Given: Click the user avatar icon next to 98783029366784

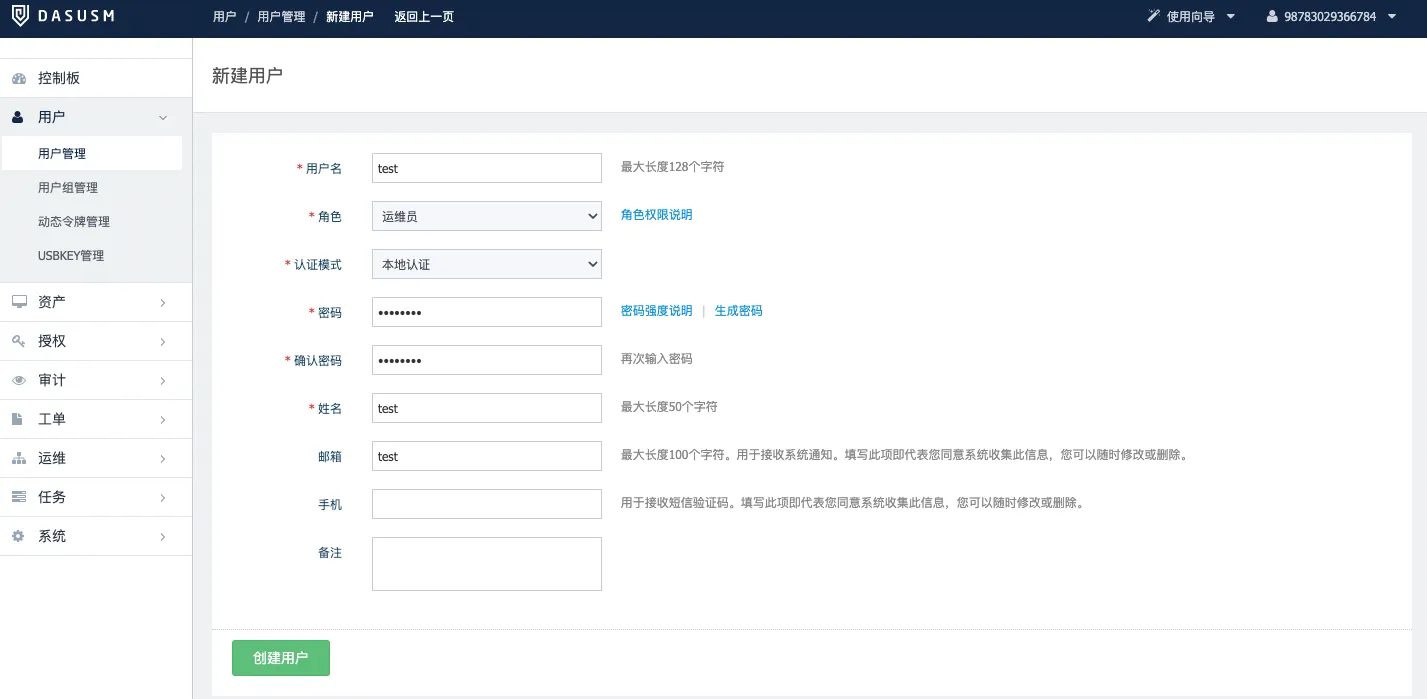Looking at the screenshot, I should pyautogui.click(x=1270, y=16).
